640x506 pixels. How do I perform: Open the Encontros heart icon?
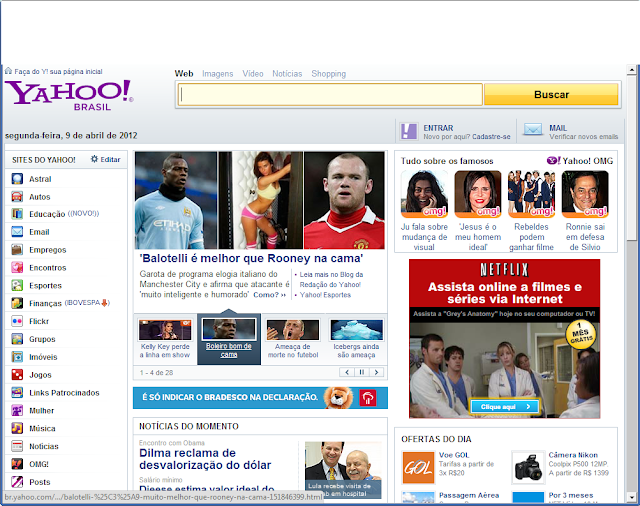pyautogui.click(x=17, y=268)
